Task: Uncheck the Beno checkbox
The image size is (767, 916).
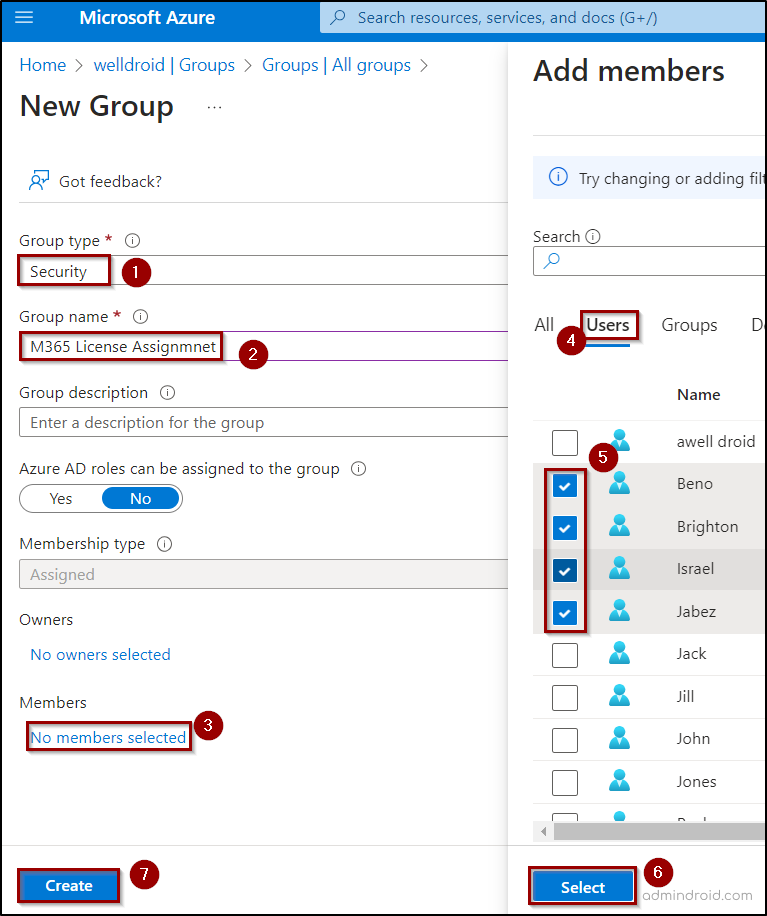Action: click(564, 485)
